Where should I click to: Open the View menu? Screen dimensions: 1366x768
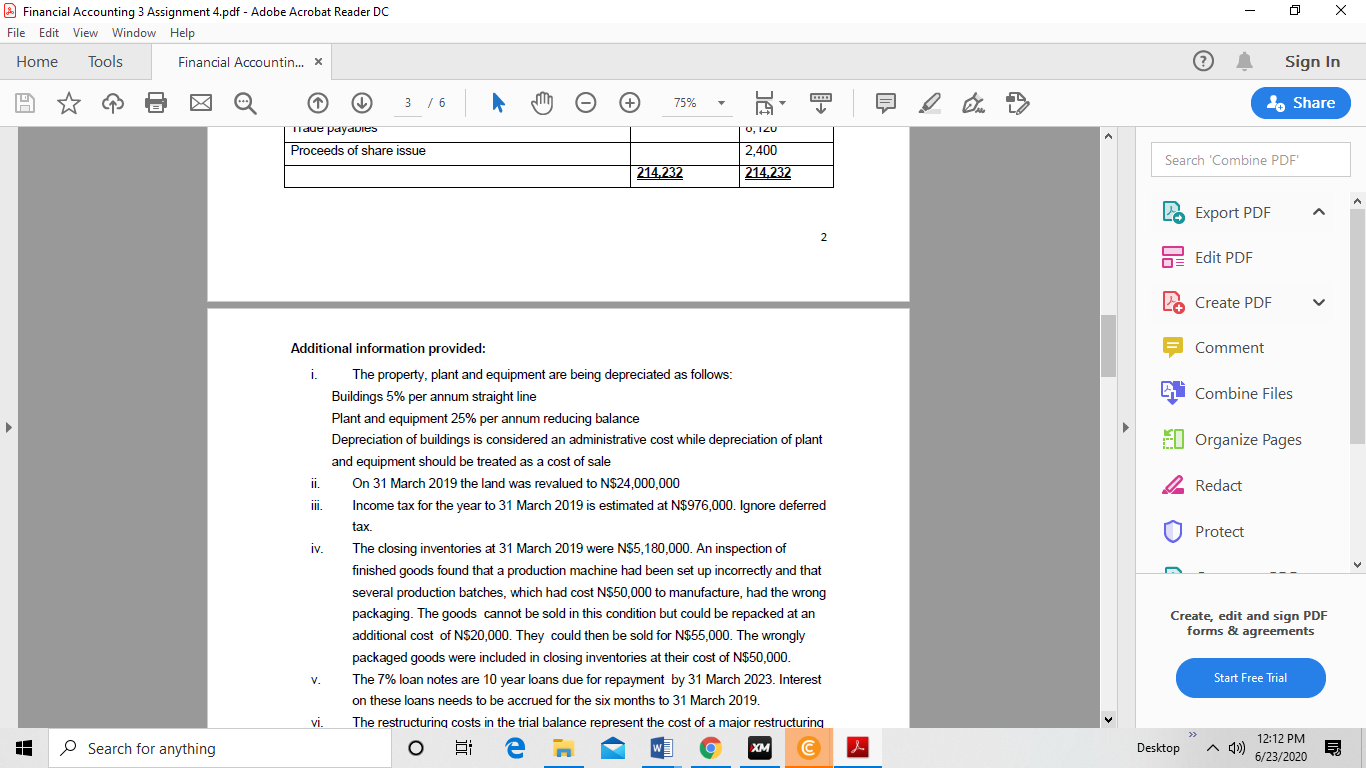pos(85,32)
